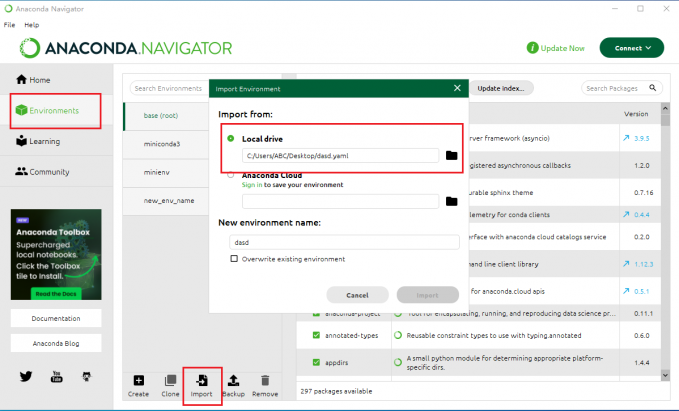This screenshot has width=679, height=411.
Task: Expand the Connect dropdown
Action: point(632,48)
